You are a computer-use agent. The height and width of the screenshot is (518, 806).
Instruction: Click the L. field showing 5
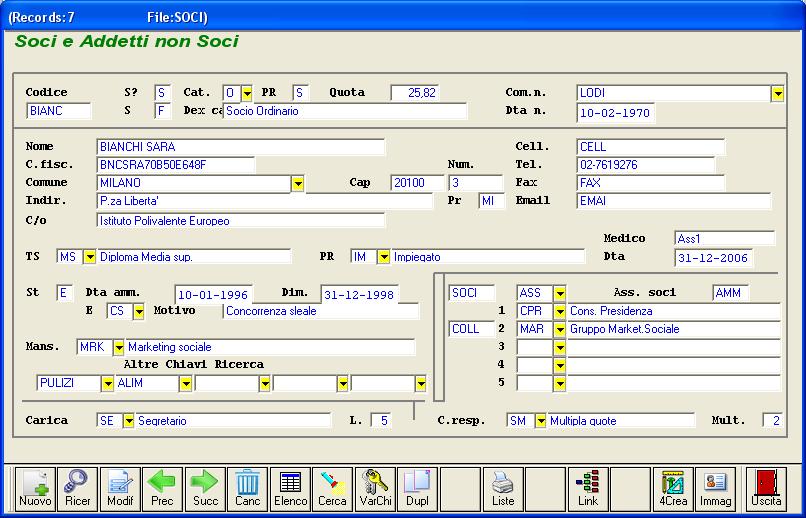(380, 421)
